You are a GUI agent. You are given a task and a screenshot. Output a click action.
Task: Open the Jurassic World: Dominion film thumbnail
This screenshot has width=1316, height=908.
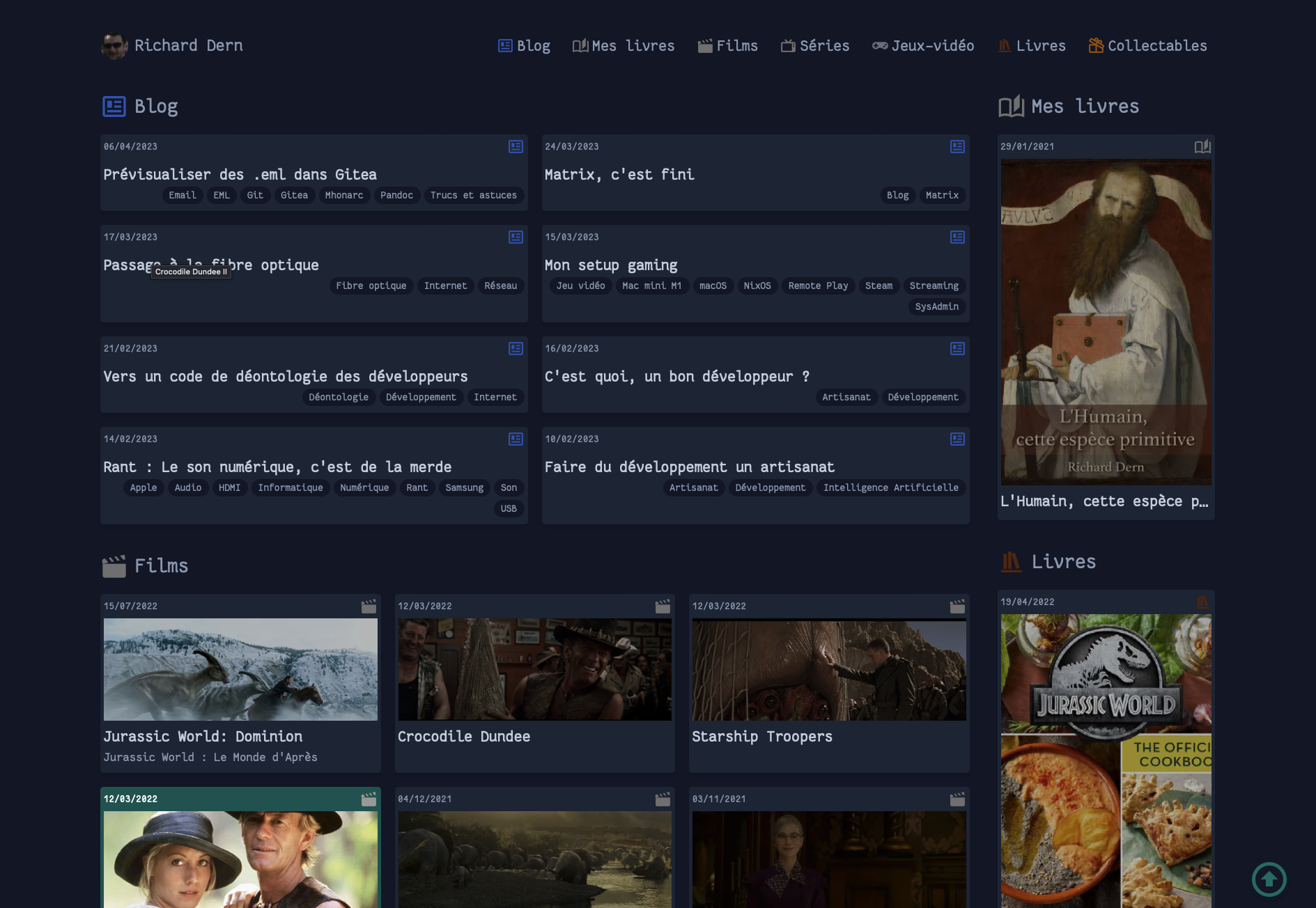(x=240, y=669)
